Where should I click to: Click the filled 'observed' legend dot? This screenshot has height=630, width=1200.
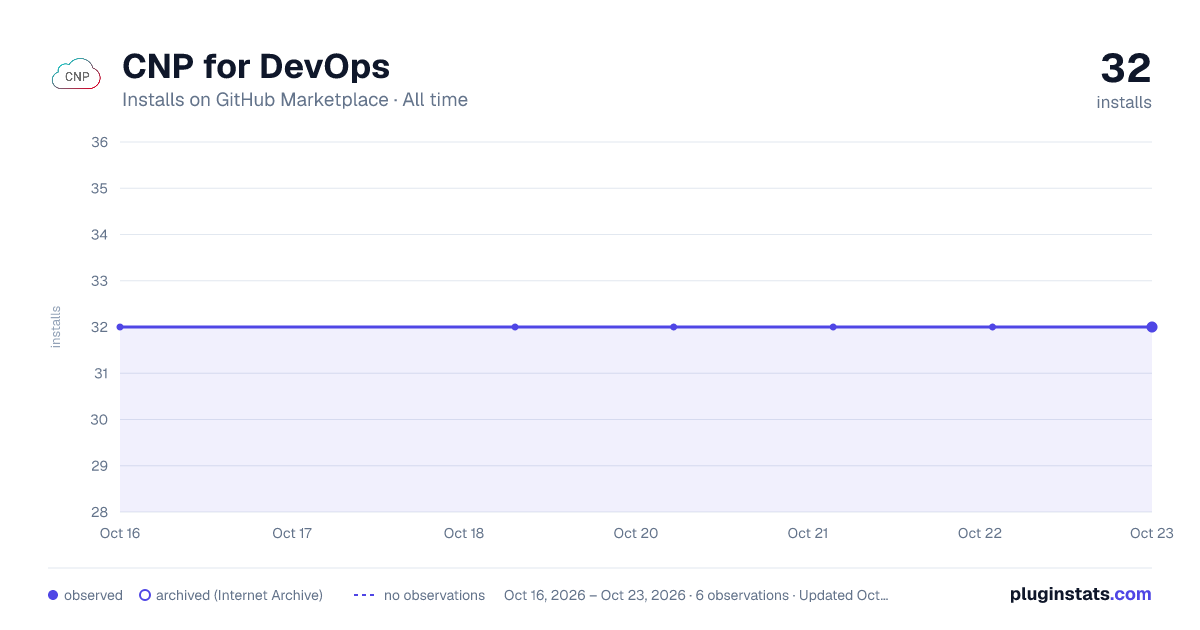tap(53, 595)
